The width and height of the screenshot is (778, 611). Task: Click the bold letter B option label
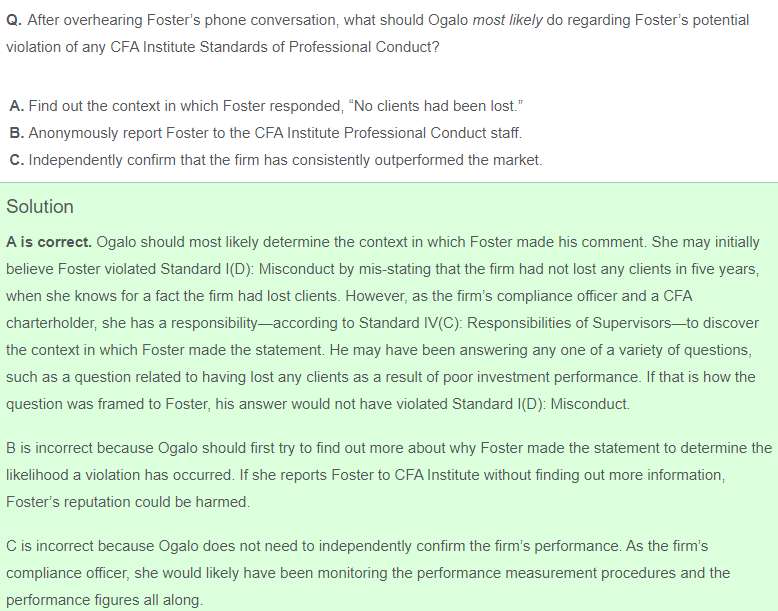point(16,133)
